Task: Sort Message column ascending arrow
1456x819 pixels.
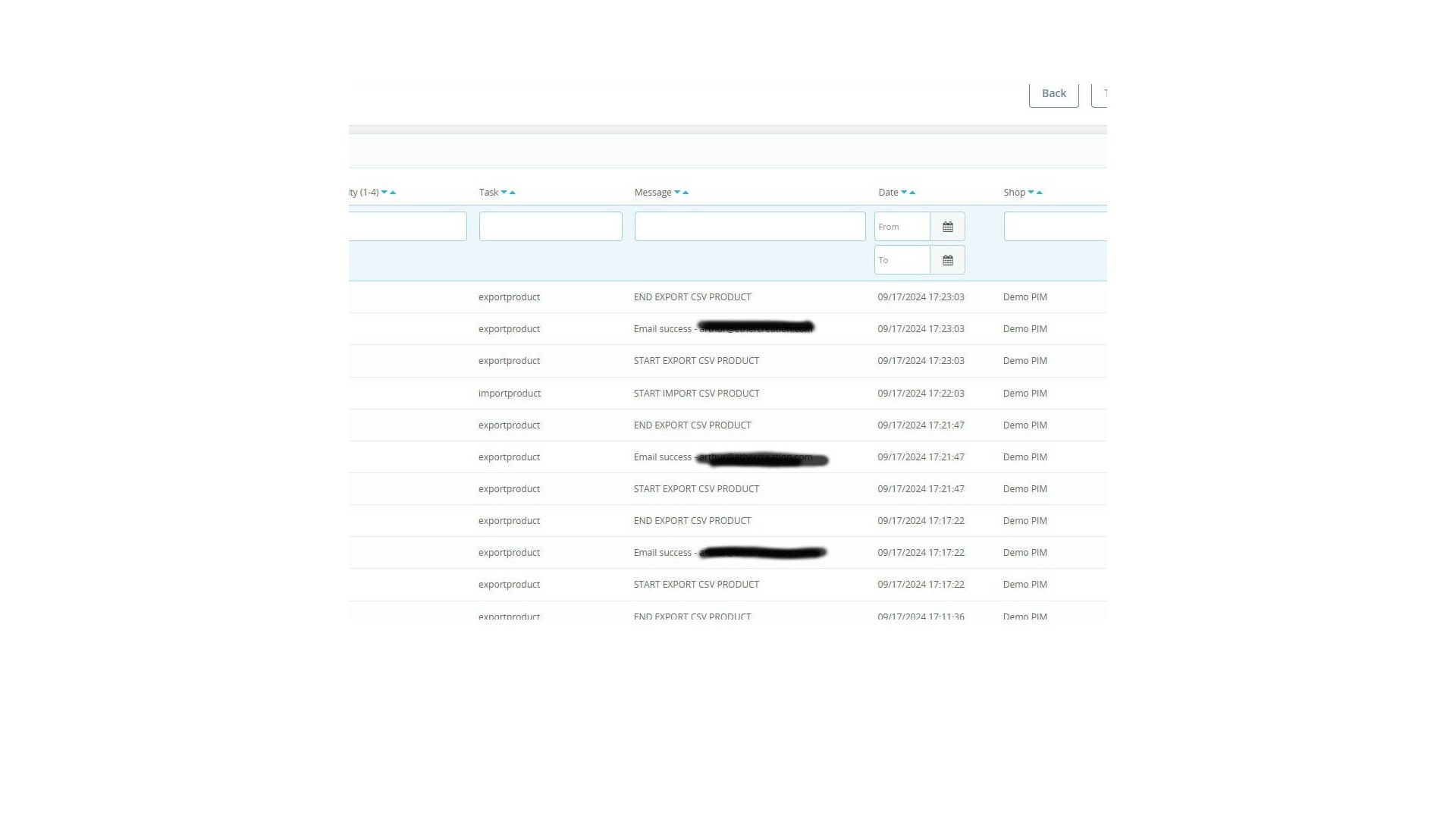Action: point(686,193)
